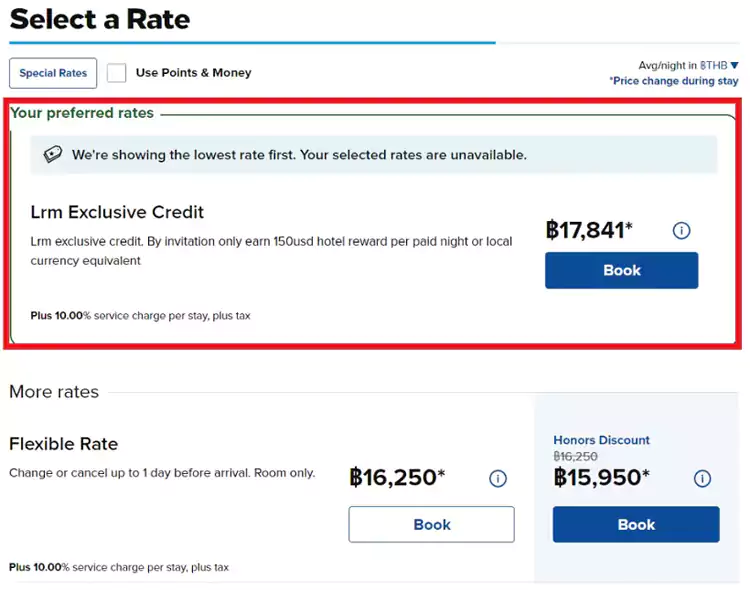Image resolution: width=750 pixels, height=590 pixels.
Task: Click the strikethrough ฿16,250 original price
Action: (x=575, y=456)
